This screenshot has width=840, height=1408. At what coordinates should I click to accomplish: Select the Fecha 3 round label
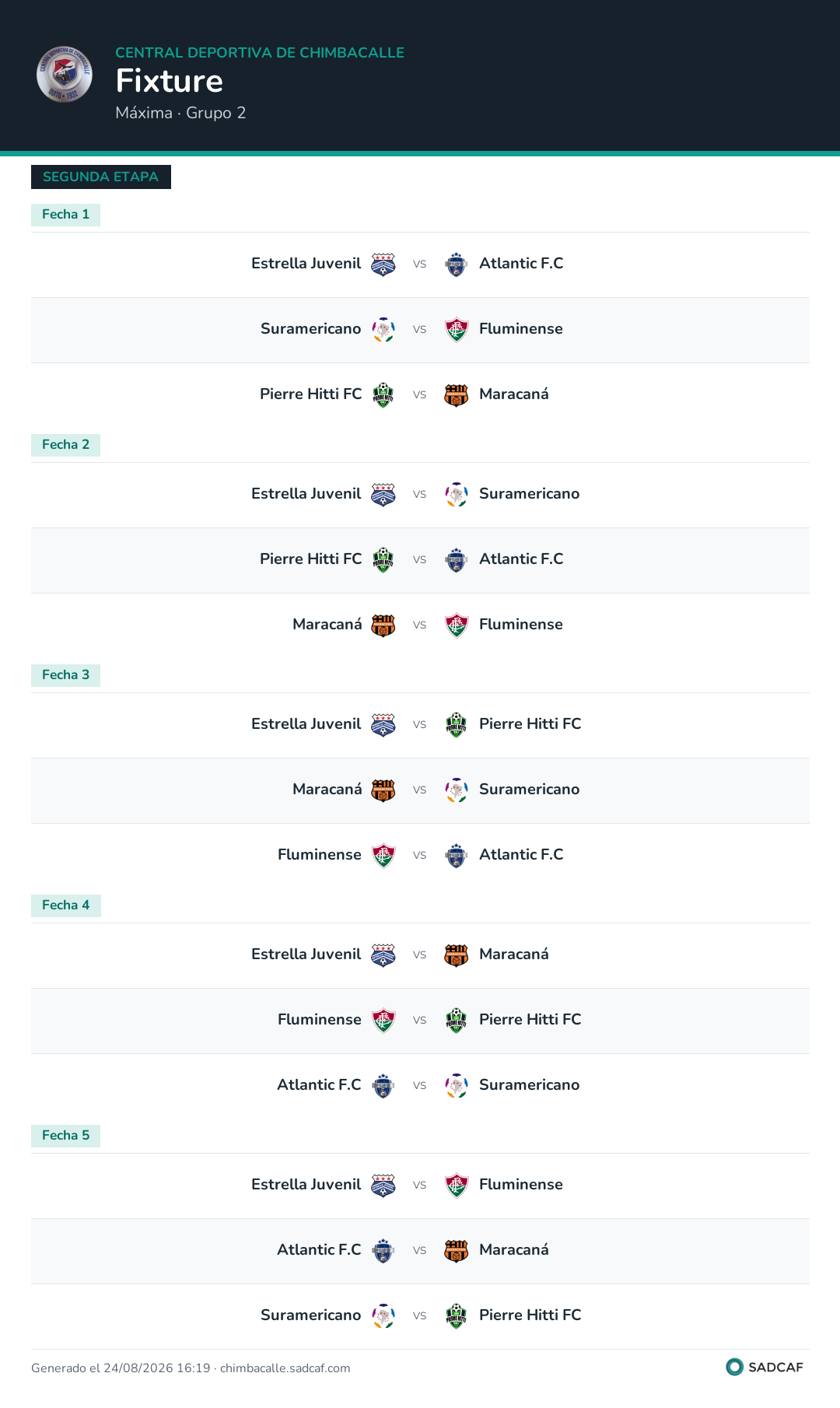[x=65, y=675]
